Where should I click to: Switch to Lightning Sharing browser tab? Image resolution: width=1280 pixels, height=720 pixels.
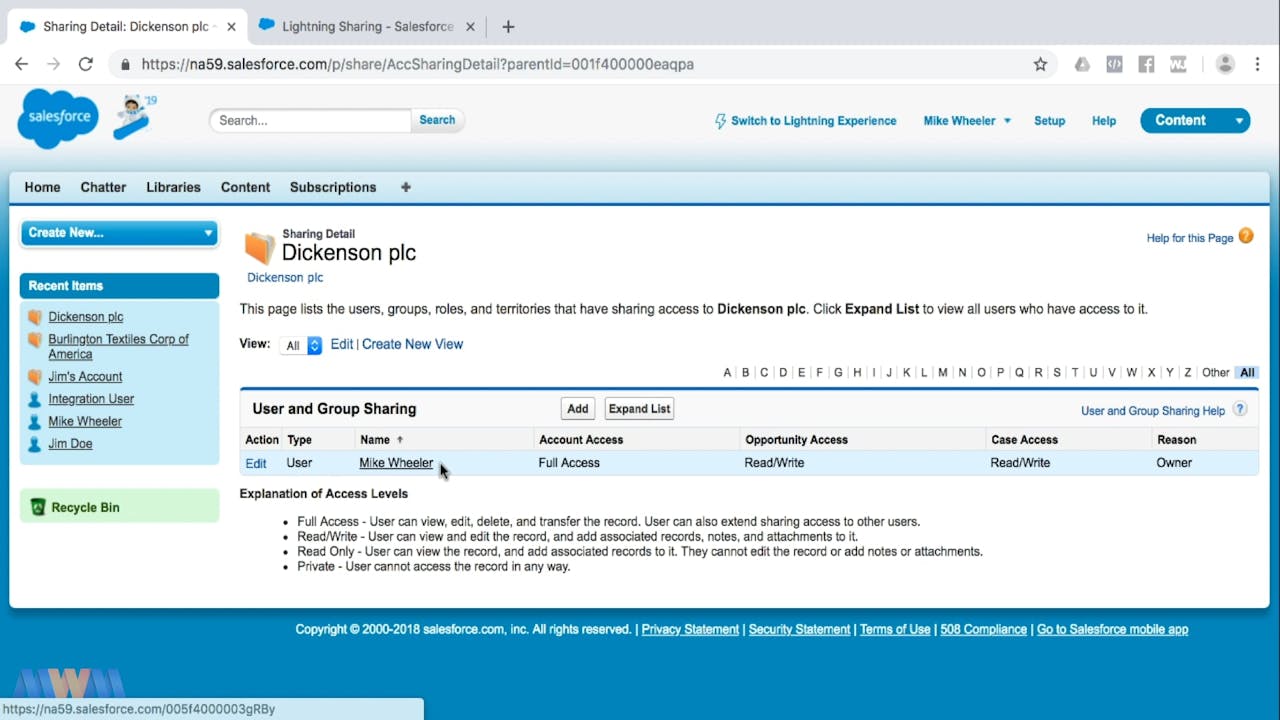pos(366,27)
